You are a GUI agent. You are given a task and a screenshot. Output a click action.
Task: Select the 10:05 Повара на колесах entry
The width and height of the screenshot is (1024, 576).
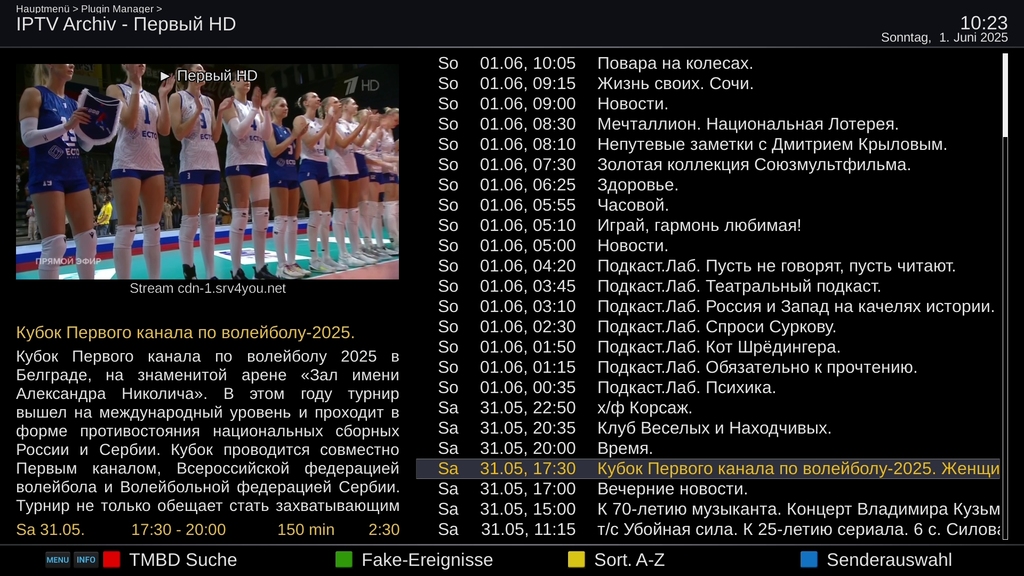click(708, 63)
